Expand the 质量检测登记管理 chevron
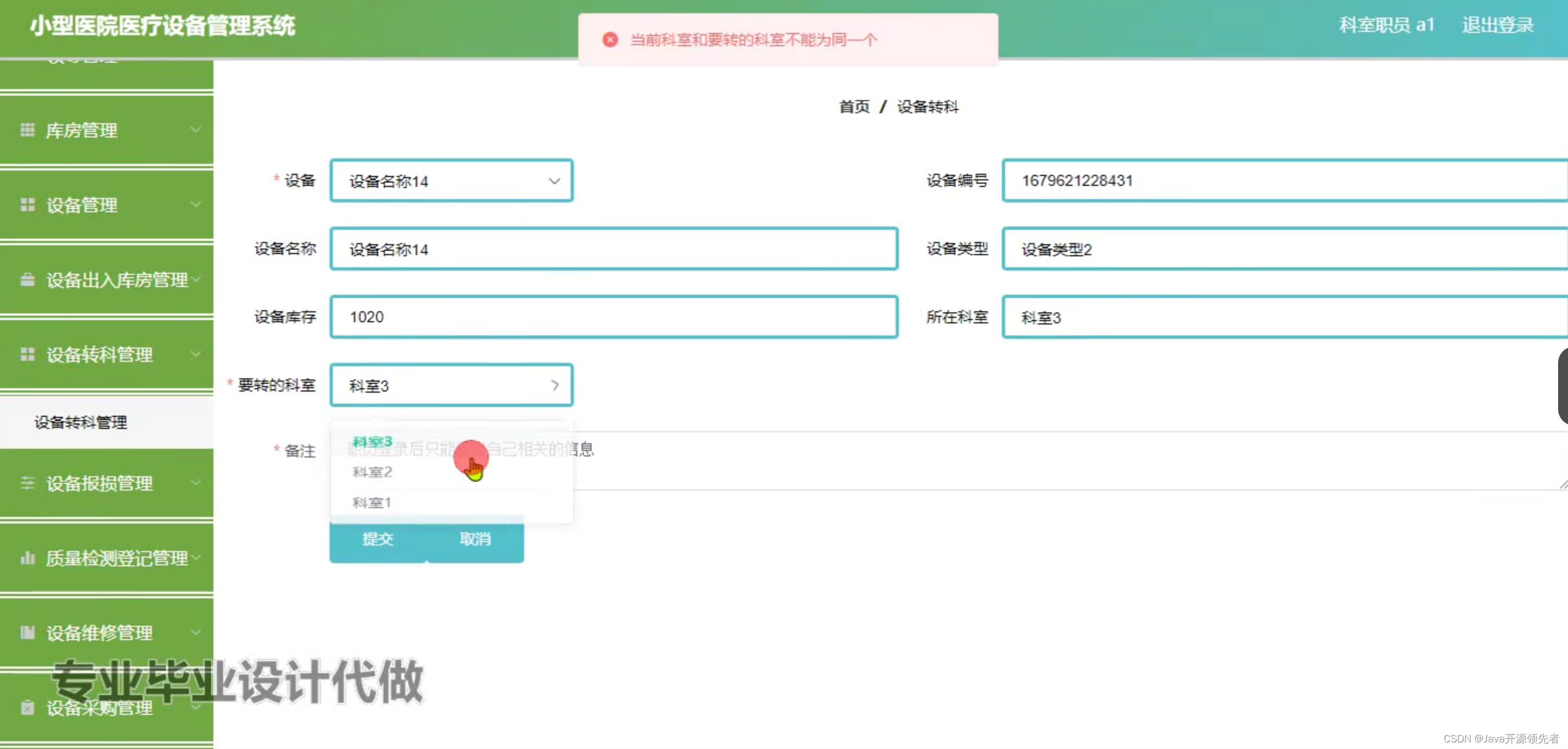This screenshot has height=749, width=1568. click(x=195, y=557)
